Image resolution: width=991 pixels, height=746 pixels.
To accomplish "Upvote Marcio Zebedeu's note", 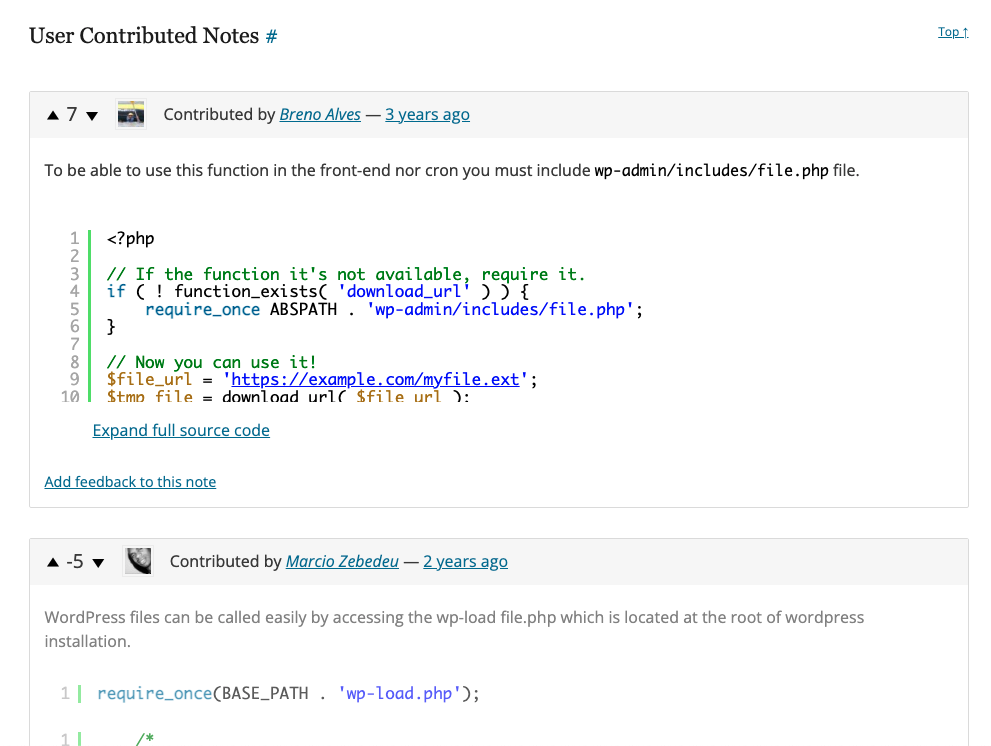I will 53,563.
